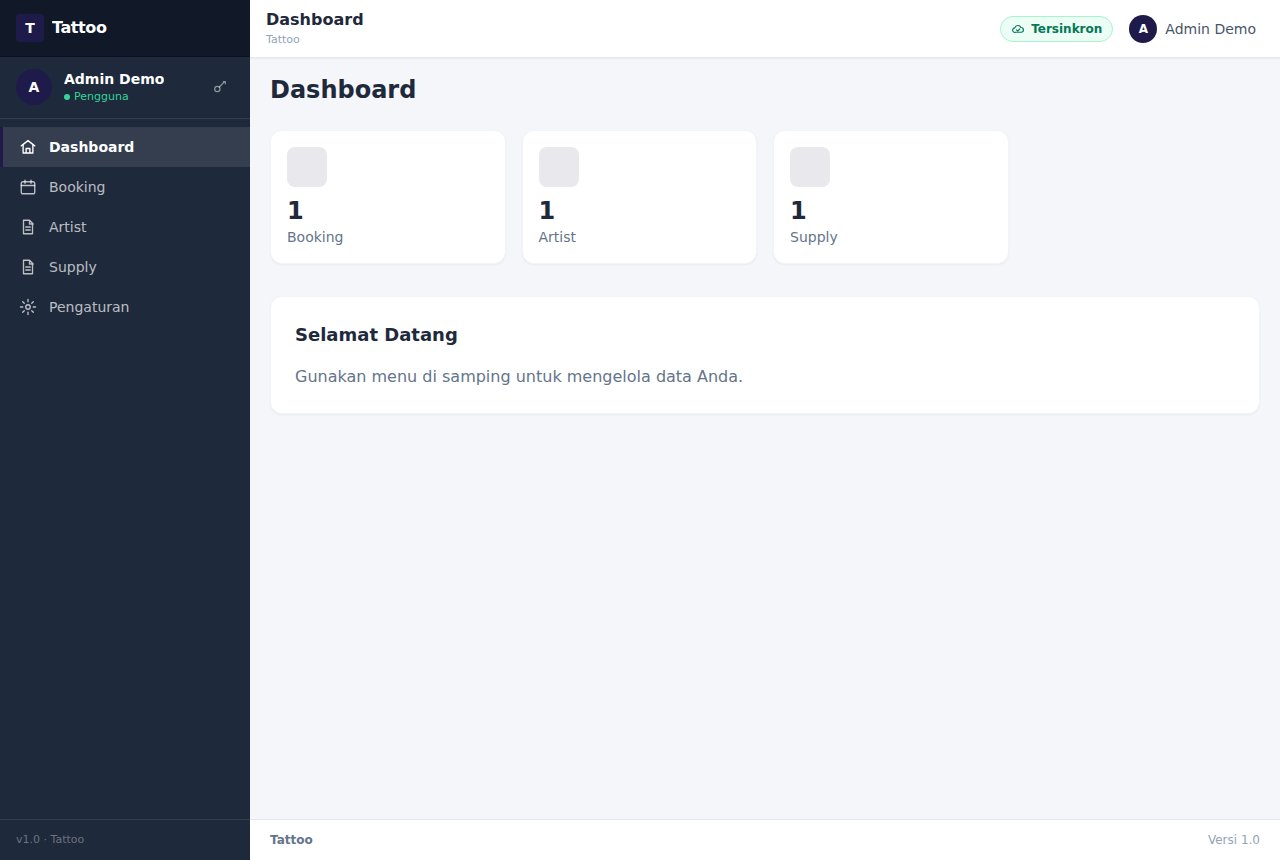This screenshot has width=1280, height=860.
Task: Click the Tersinkron sync status badge
Action: (1056, 29)
